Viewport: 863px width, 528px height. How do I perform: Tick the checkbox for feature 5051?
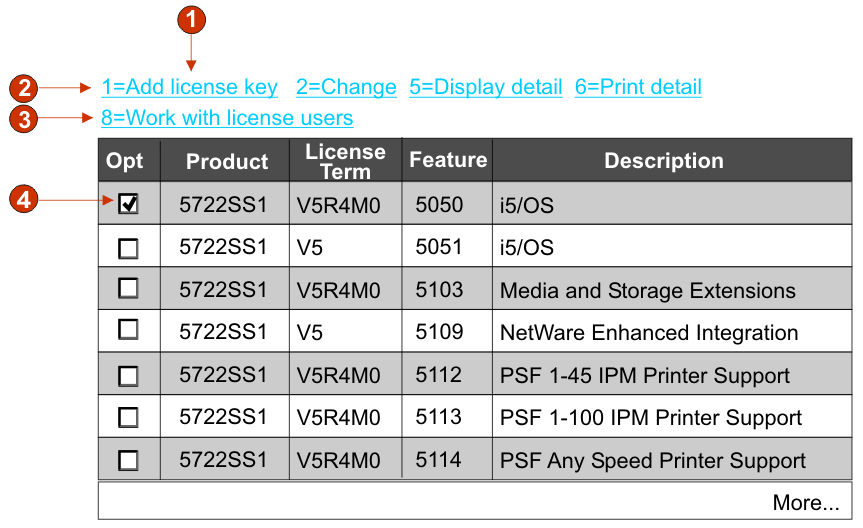128,248
